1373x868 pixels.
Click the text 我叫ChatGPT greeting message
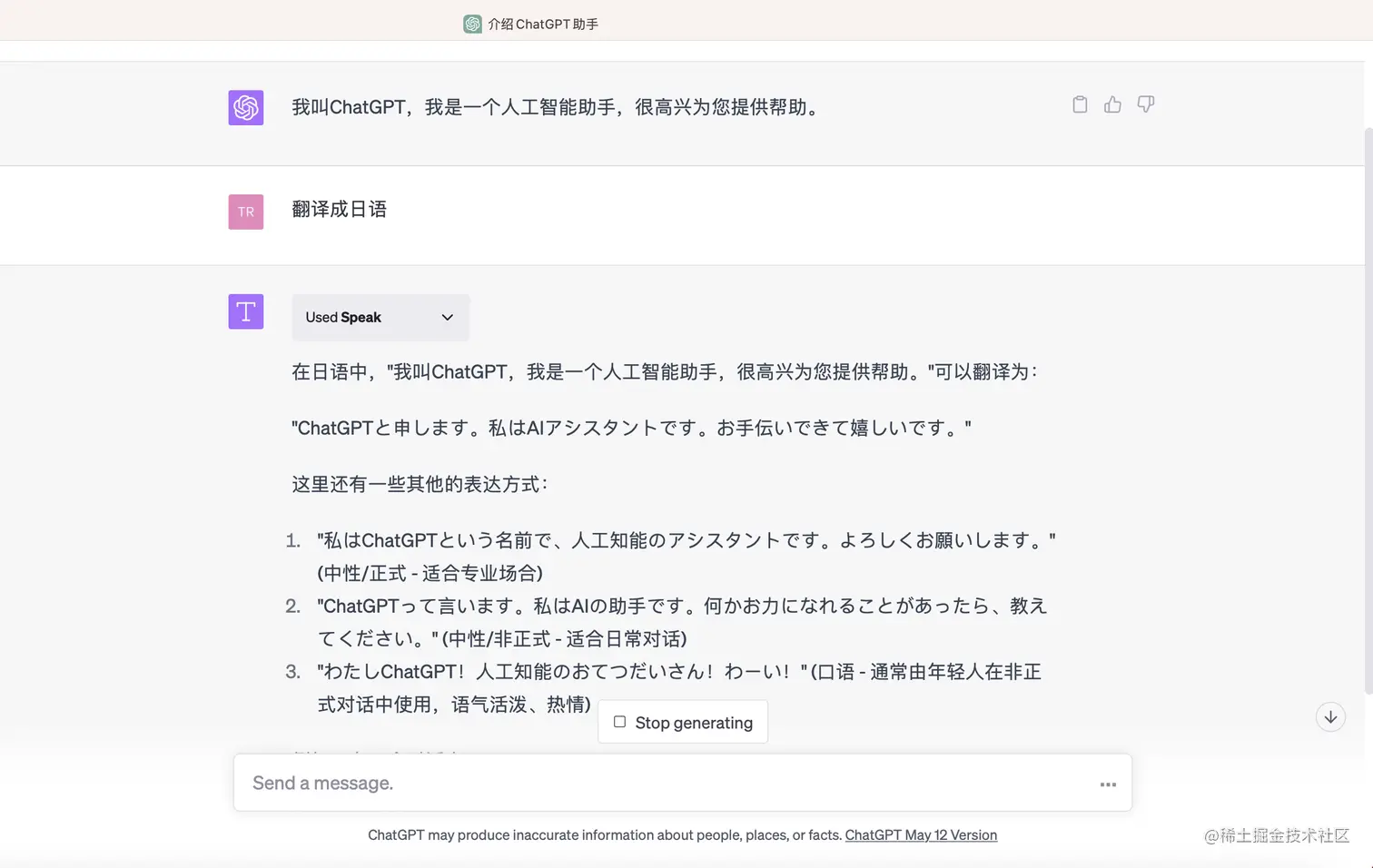pyautogui.click(x=558, y=107)
